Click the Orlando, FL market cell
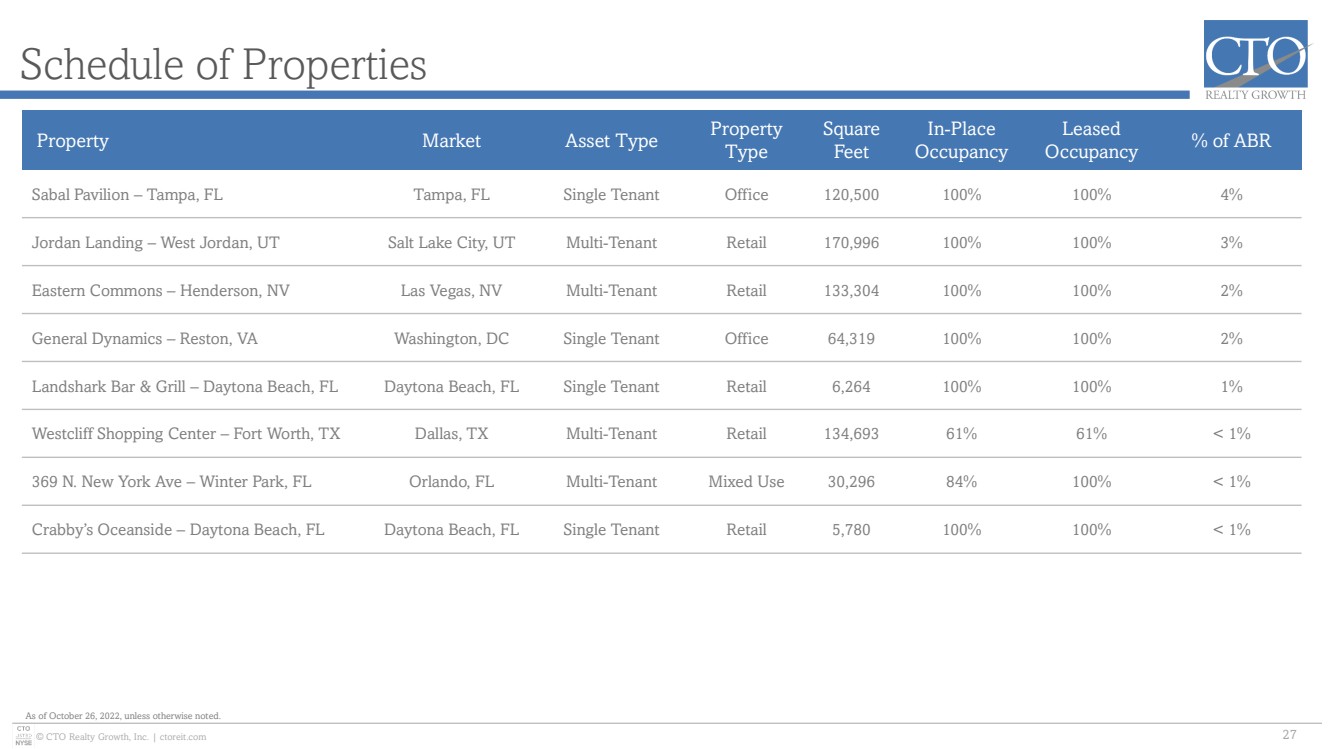 click(451, 482)
